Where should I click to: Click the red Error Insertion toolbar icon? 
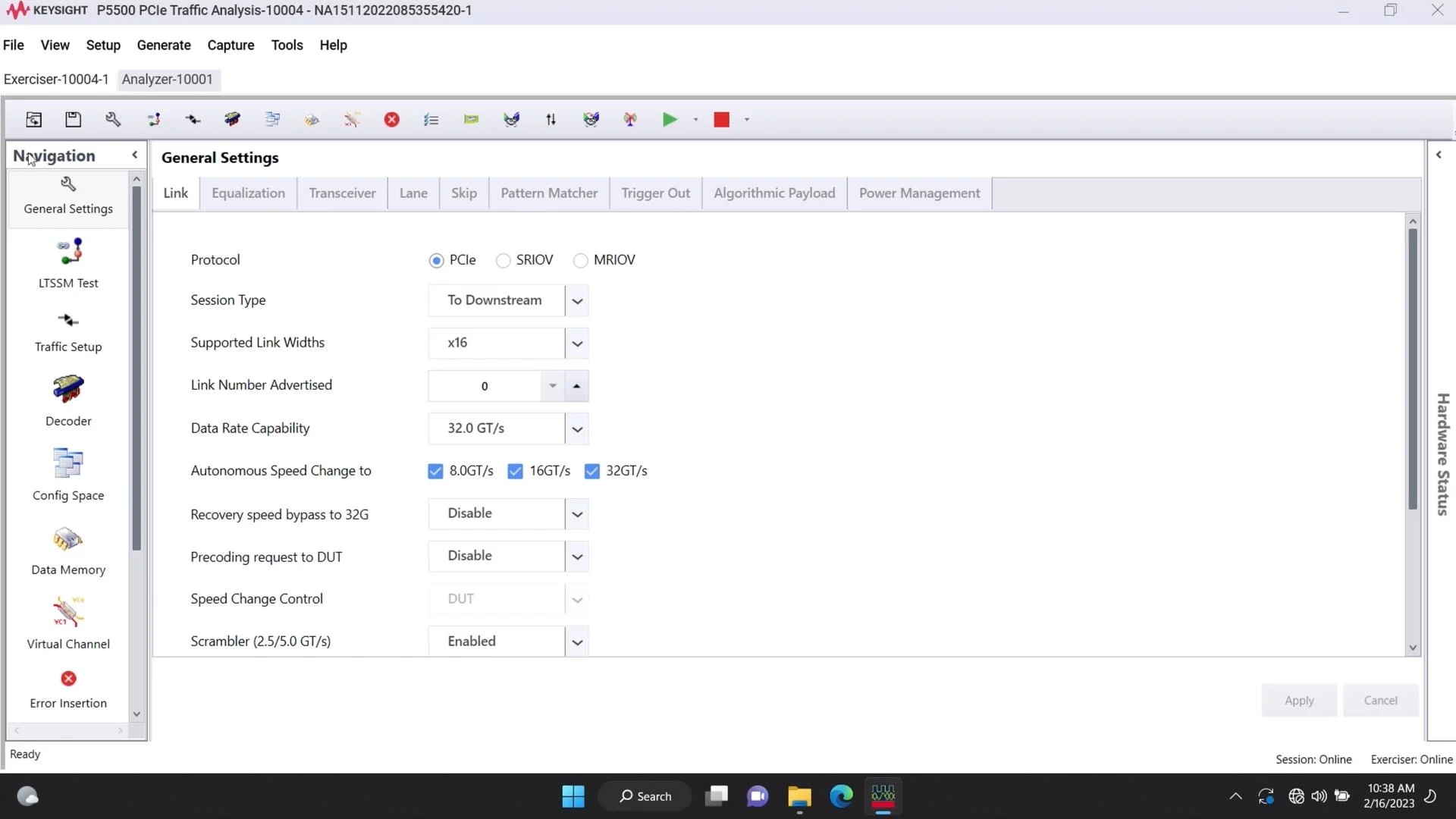(391, 119)
